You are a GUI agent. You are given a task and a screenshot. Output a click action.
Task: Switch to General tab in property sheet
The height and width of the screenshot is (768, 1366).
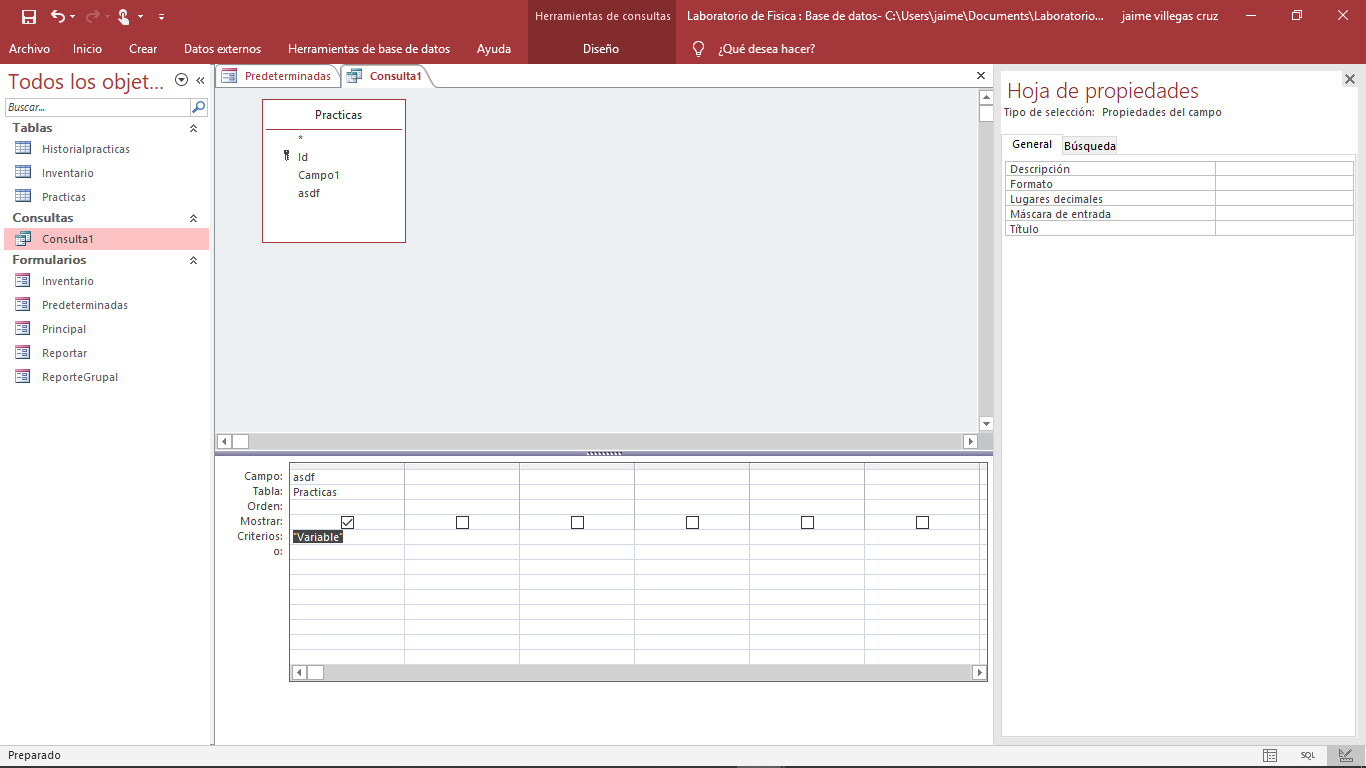(1032, 145)
